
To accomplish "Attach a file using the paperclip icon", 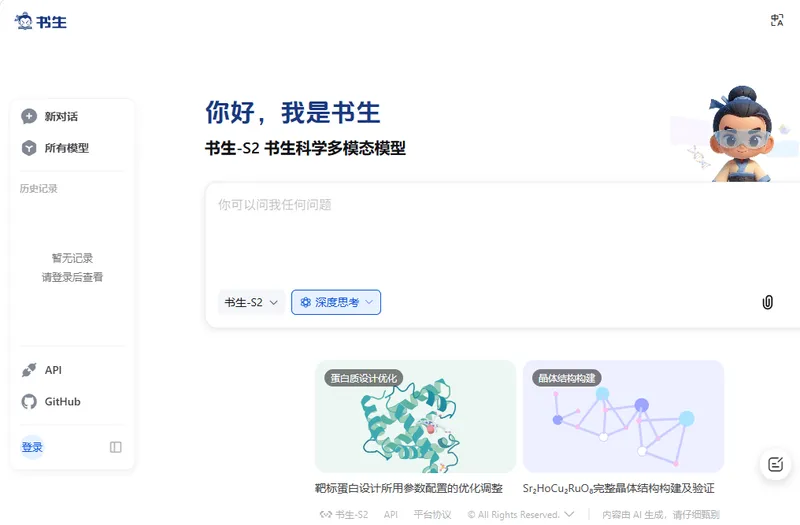I will tap(767, 302).
